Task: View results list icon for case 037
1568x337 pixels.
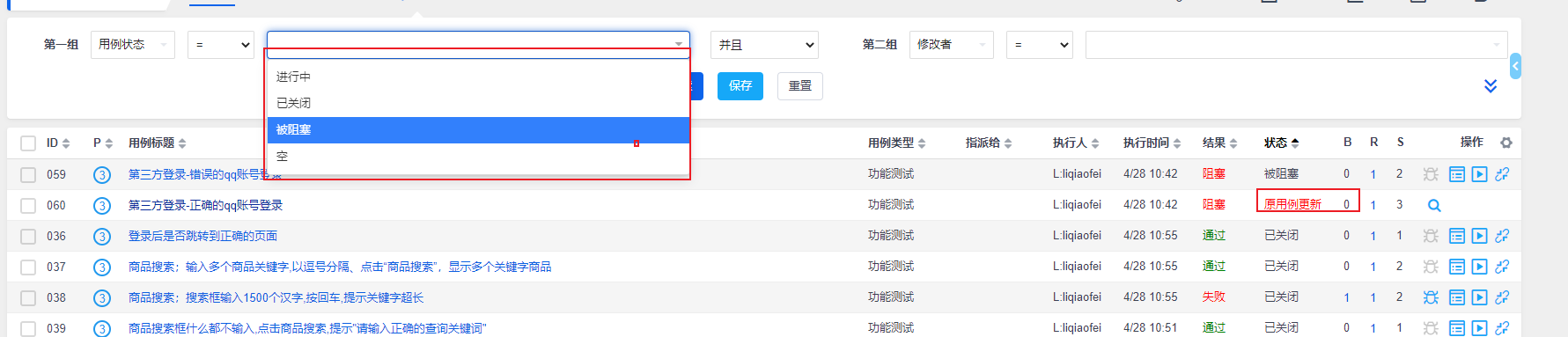Action: point(1457,267)
